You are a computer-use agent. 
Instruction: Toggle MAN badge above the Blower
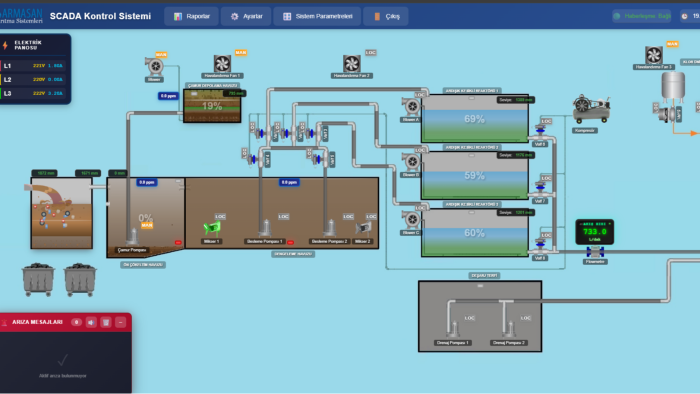[161, 54]
